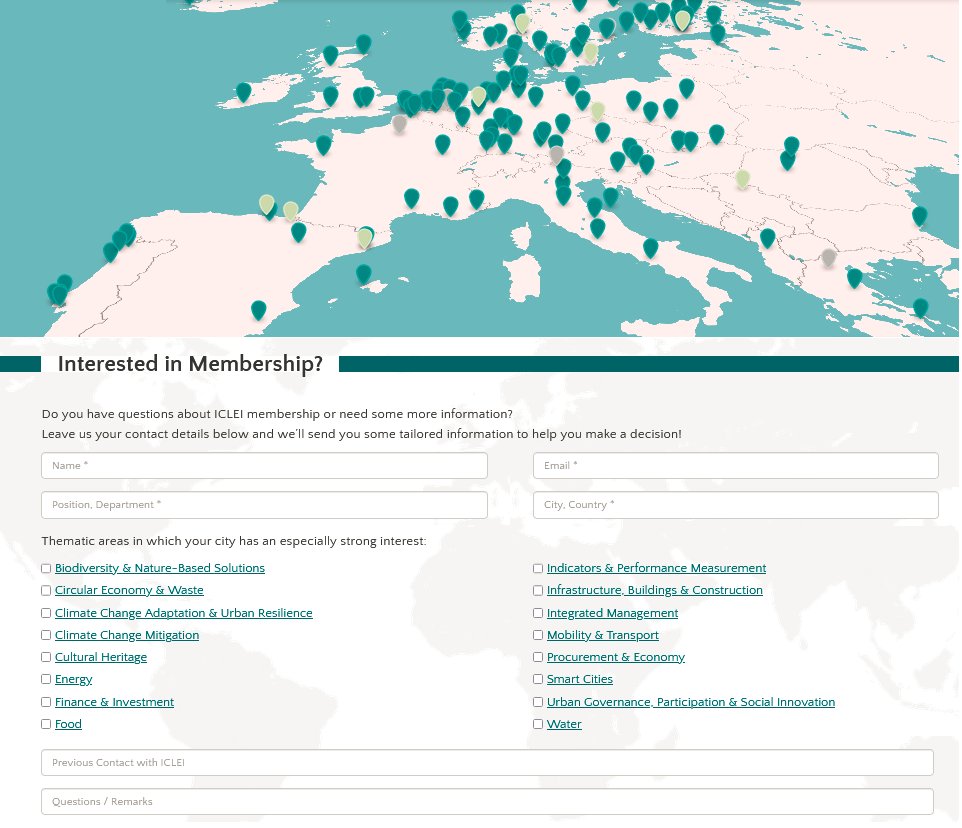Image resolution: width=962 pixels, height=828 pixels.
Task: Follow the Water topic link
Action: pos(564,724)
